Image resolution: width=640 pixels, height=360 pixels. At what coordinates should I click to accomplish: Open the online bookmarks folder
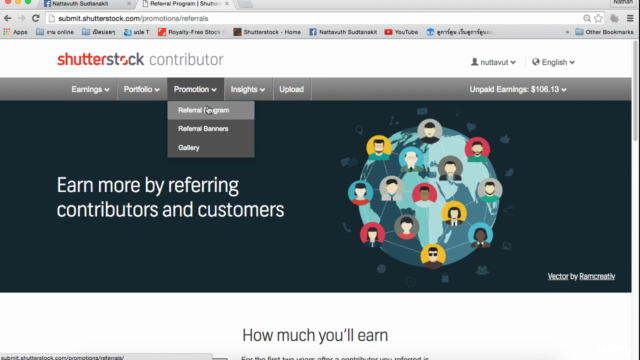click(x=55, y=32)
